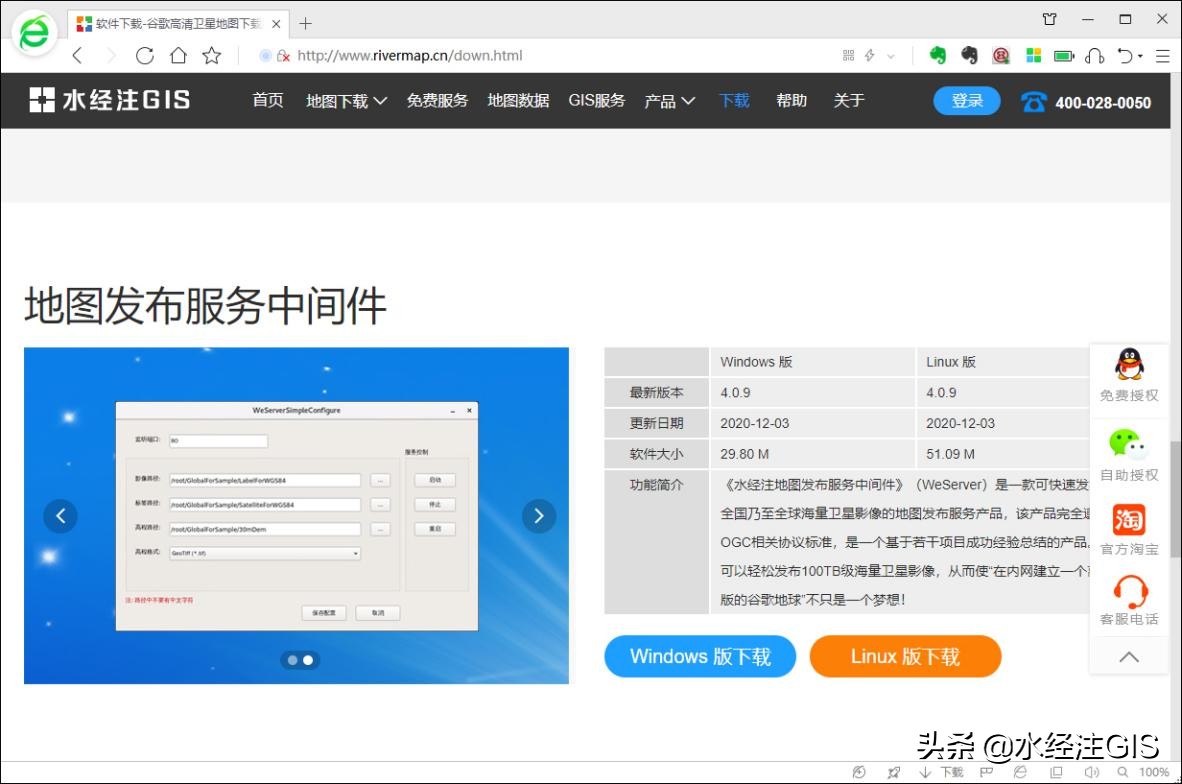
Task: Open 地图数据 navigation item
Action: click(518, 100)
